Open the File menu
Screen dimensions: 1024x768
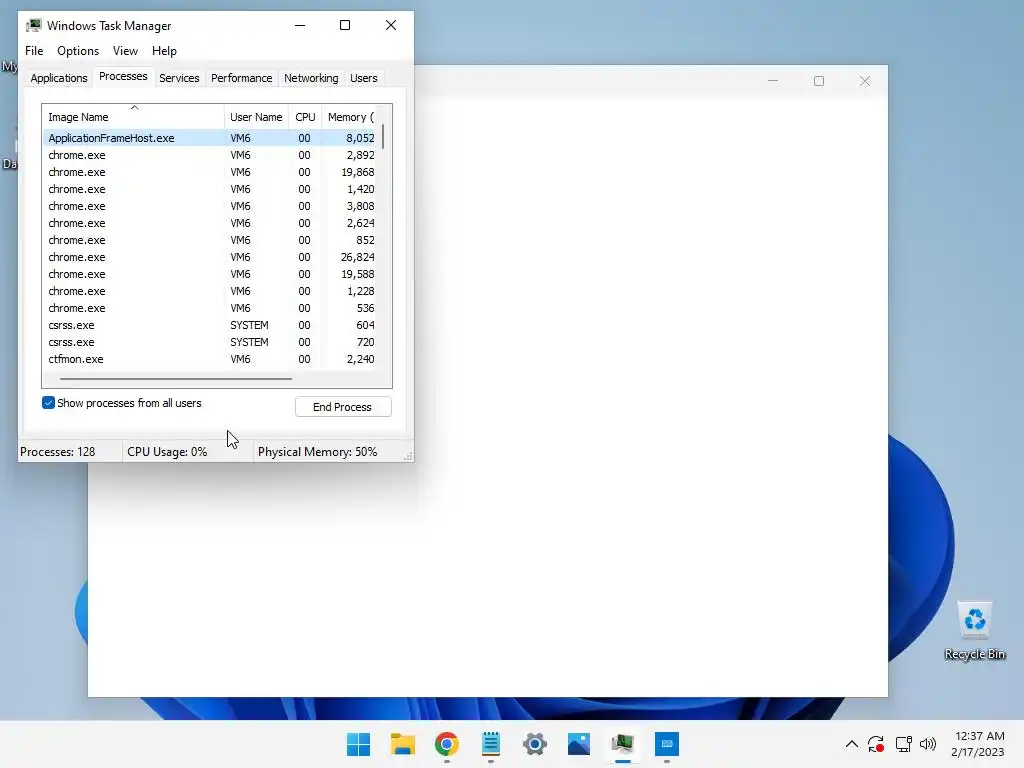click(x=34, y=51)
